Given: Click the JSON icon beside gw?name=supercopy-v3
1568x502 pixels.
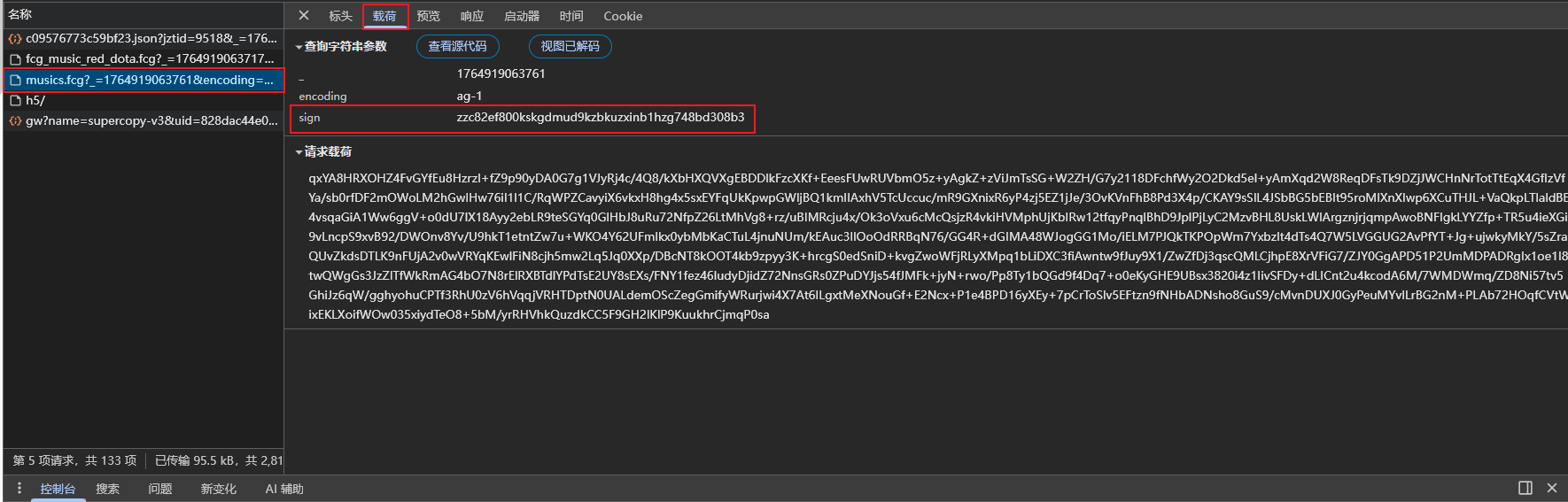Looking at the screenshot, I should pos(15,120).
